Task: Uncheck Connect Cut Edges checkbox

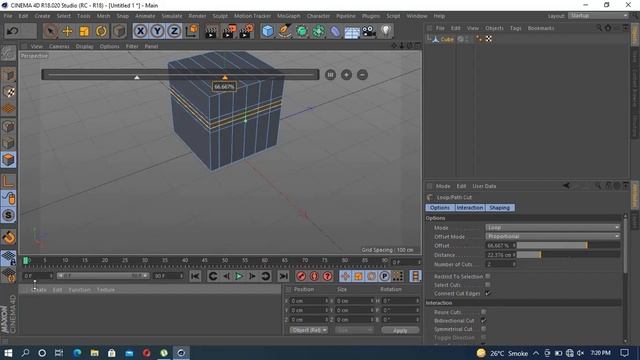Action: click(x=488, y=293)
